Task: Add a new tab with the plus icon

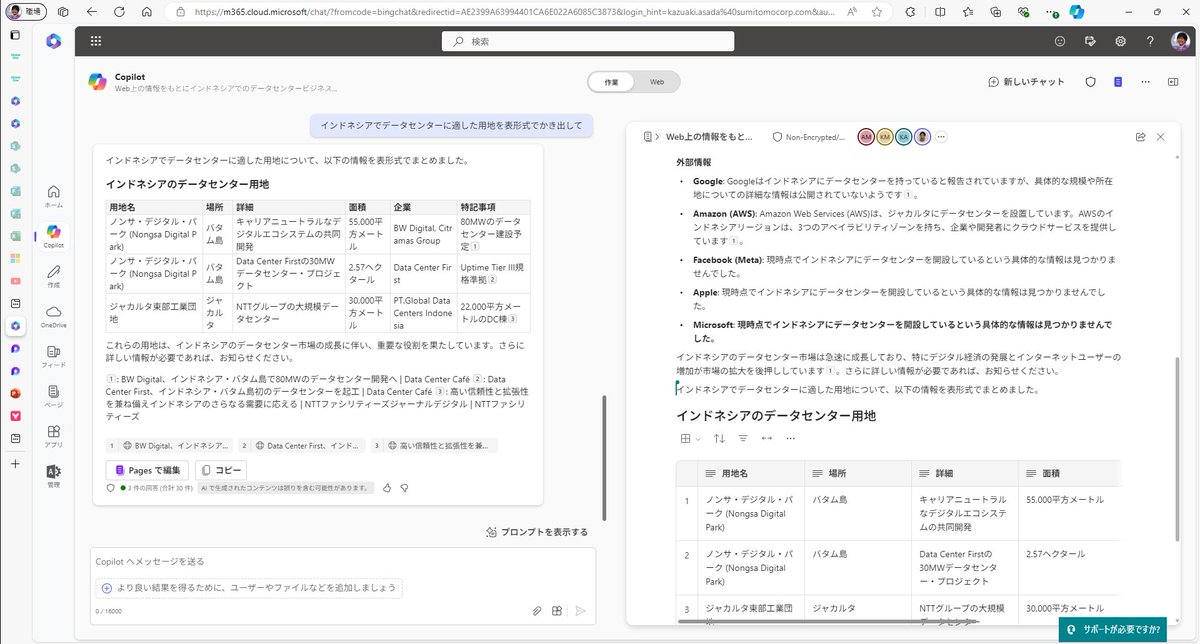Action: point(15,464)
